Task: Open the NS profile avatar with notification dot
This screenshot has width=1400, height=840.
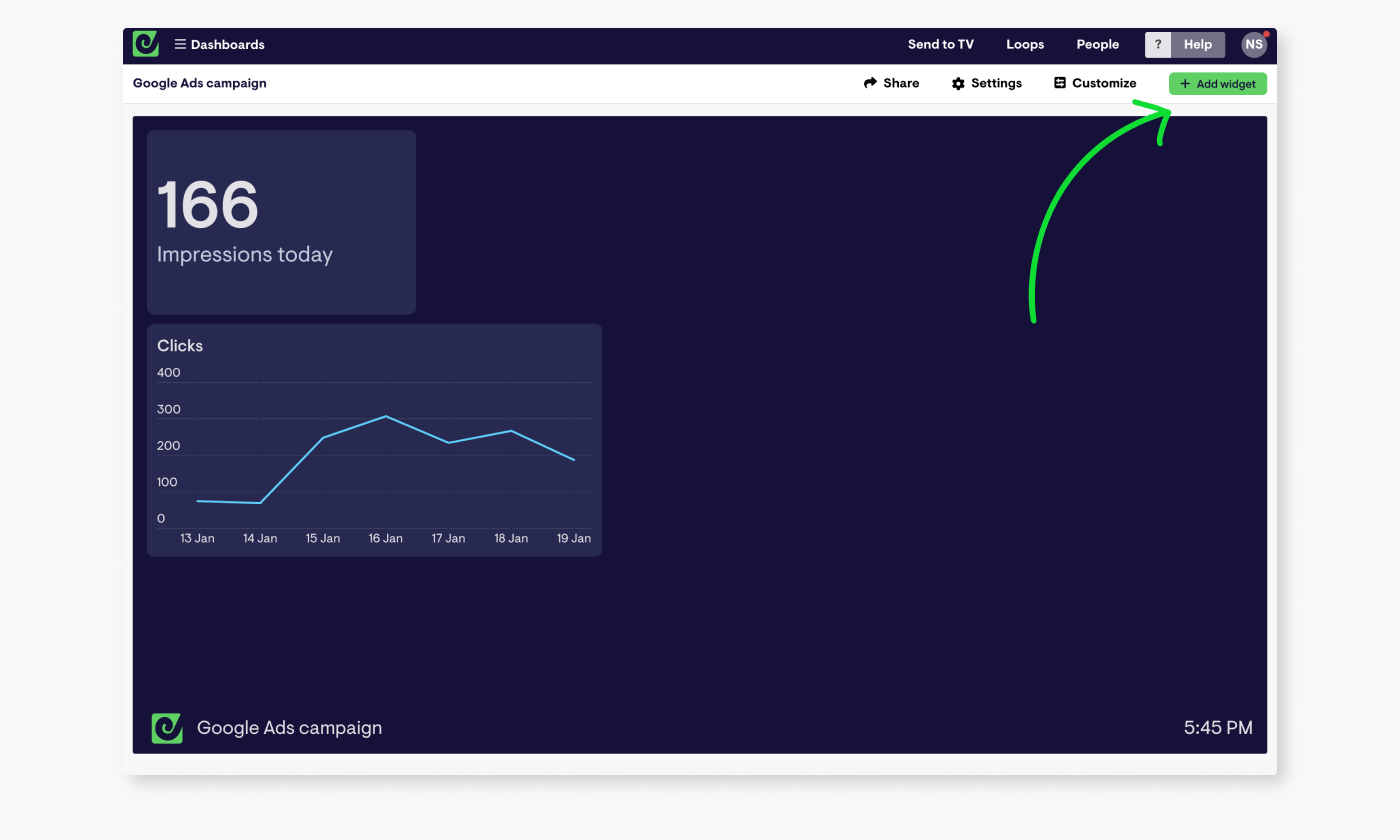Action: point(1254,44)
